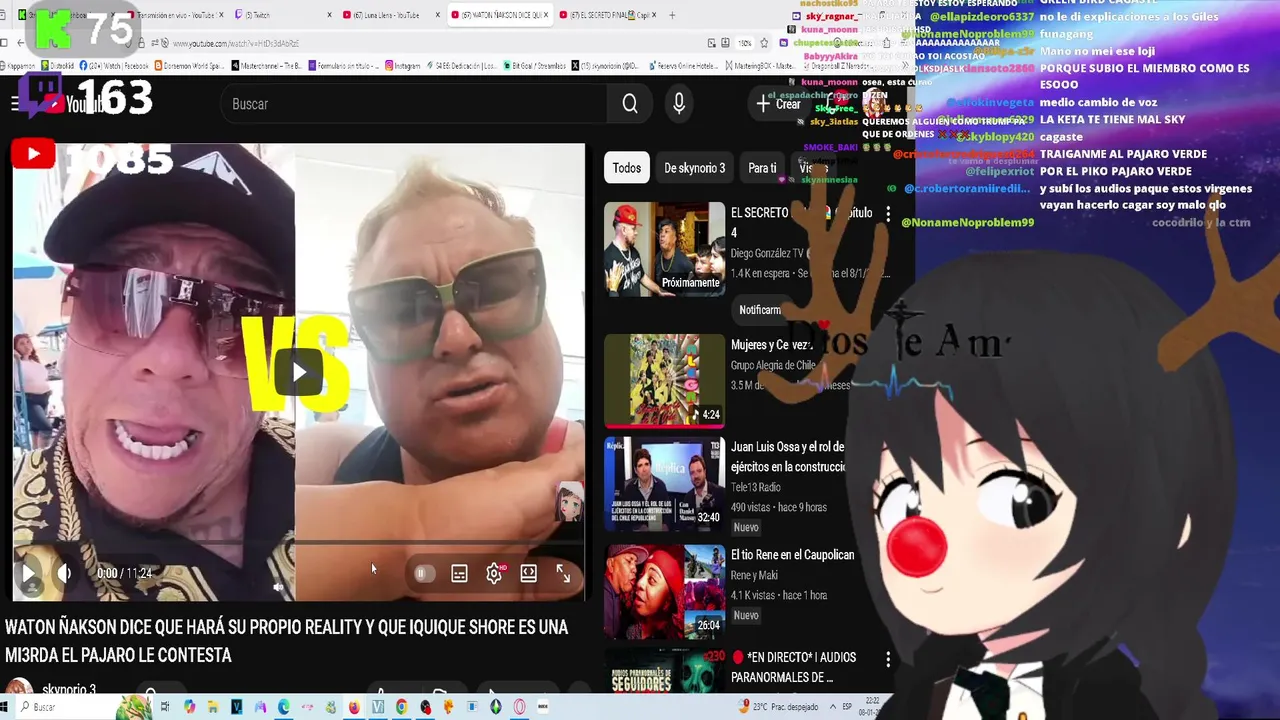Open options for AUDIOS PARANORMALES video
The height and width of the screenshot is (720, 1280).
tap(888, 659)
